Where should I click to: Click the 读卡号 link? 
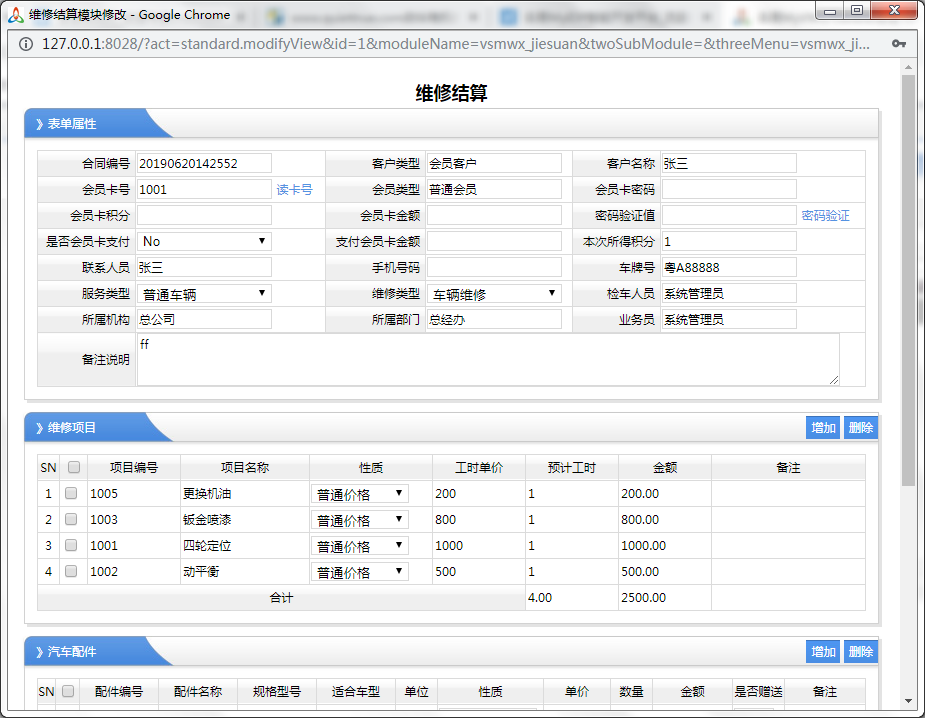click(294, 189)
